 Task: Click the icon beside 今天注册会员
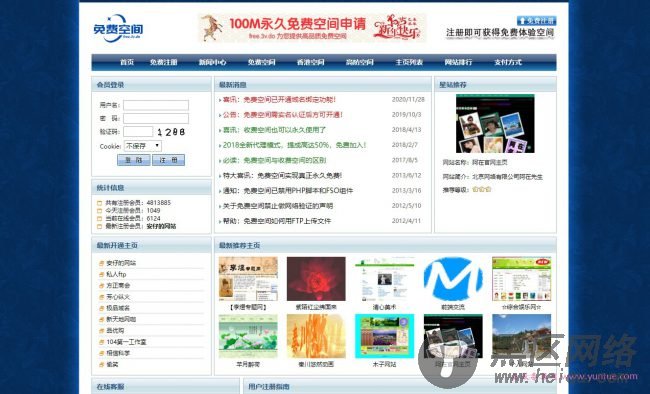[x=99, y=211]
